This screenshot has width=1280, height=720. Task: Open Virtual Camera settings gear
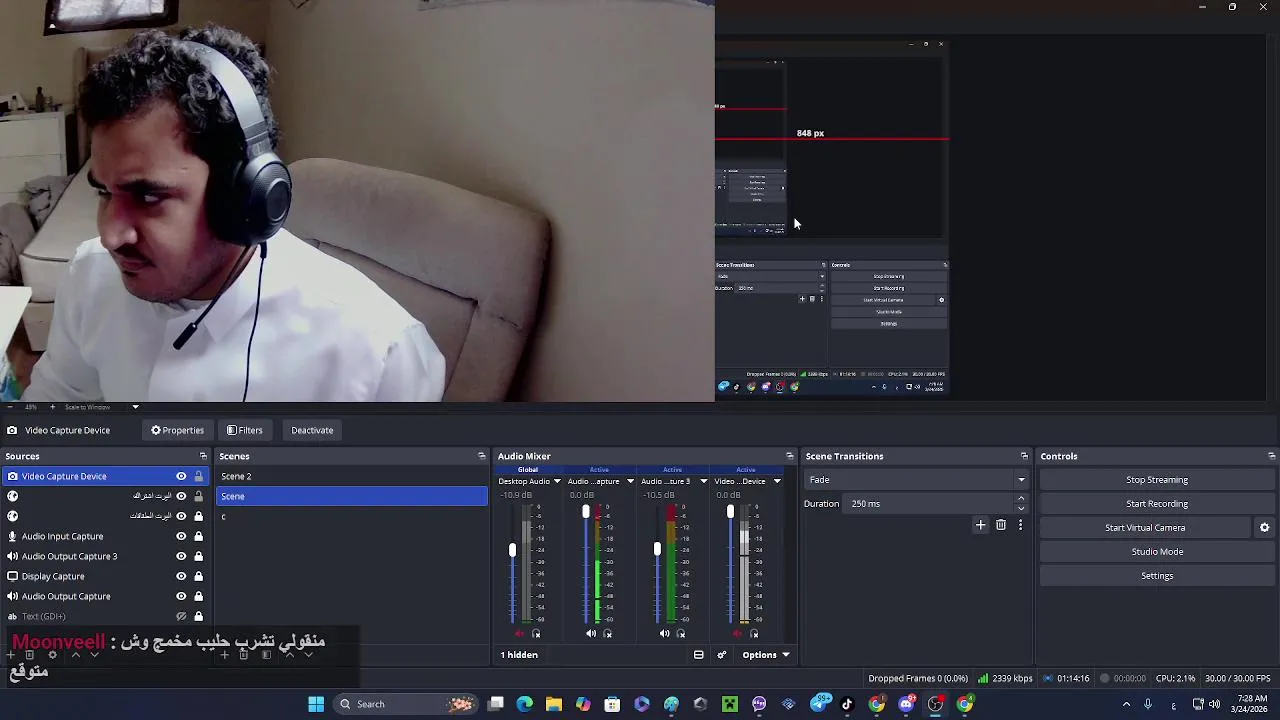pos(1264,528)
